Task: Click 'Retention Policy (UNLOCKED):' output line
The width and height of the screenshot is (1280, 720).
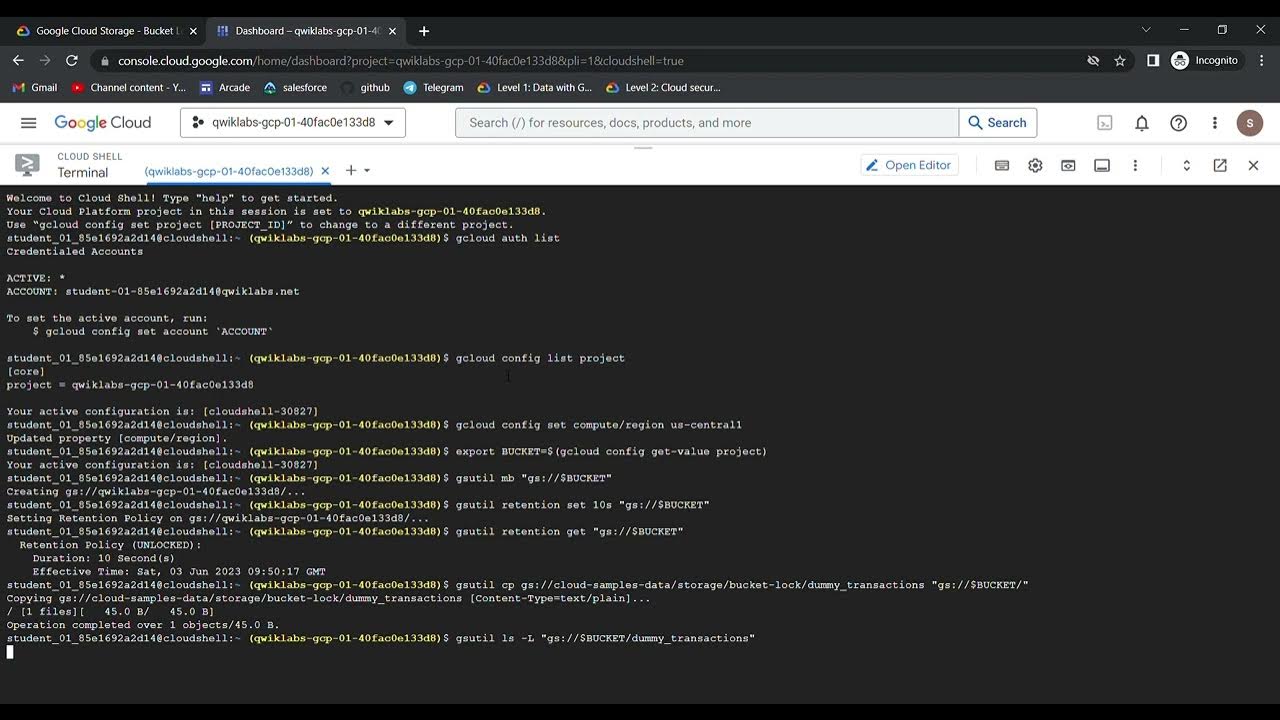Action: (110, 545)
